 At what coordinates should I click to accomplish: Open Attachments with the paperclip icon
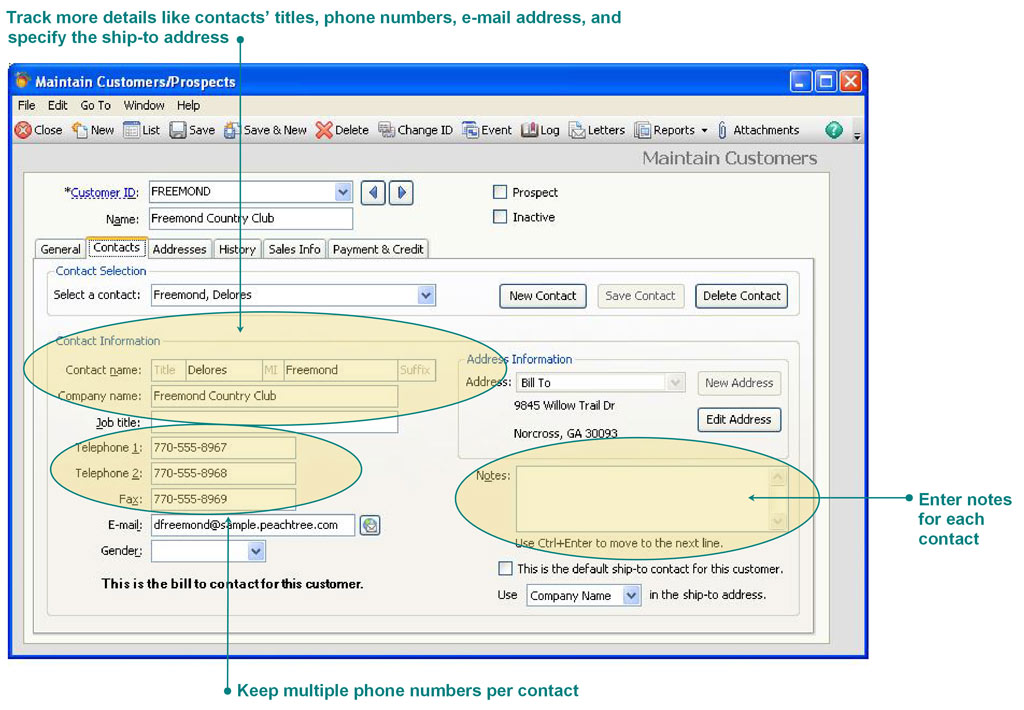tap(722, 130)
